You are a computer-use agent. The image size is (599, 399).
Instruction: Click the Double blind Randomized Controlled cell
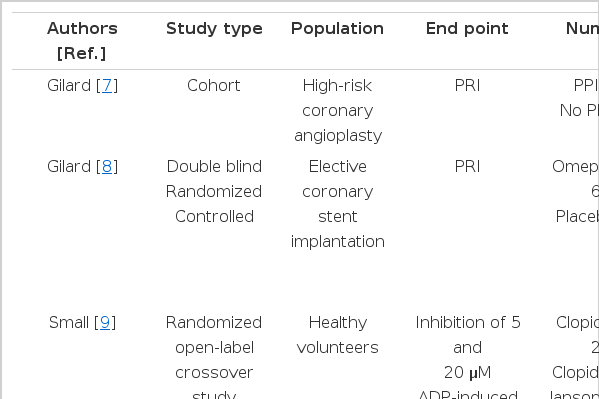[x=214, y=191]
